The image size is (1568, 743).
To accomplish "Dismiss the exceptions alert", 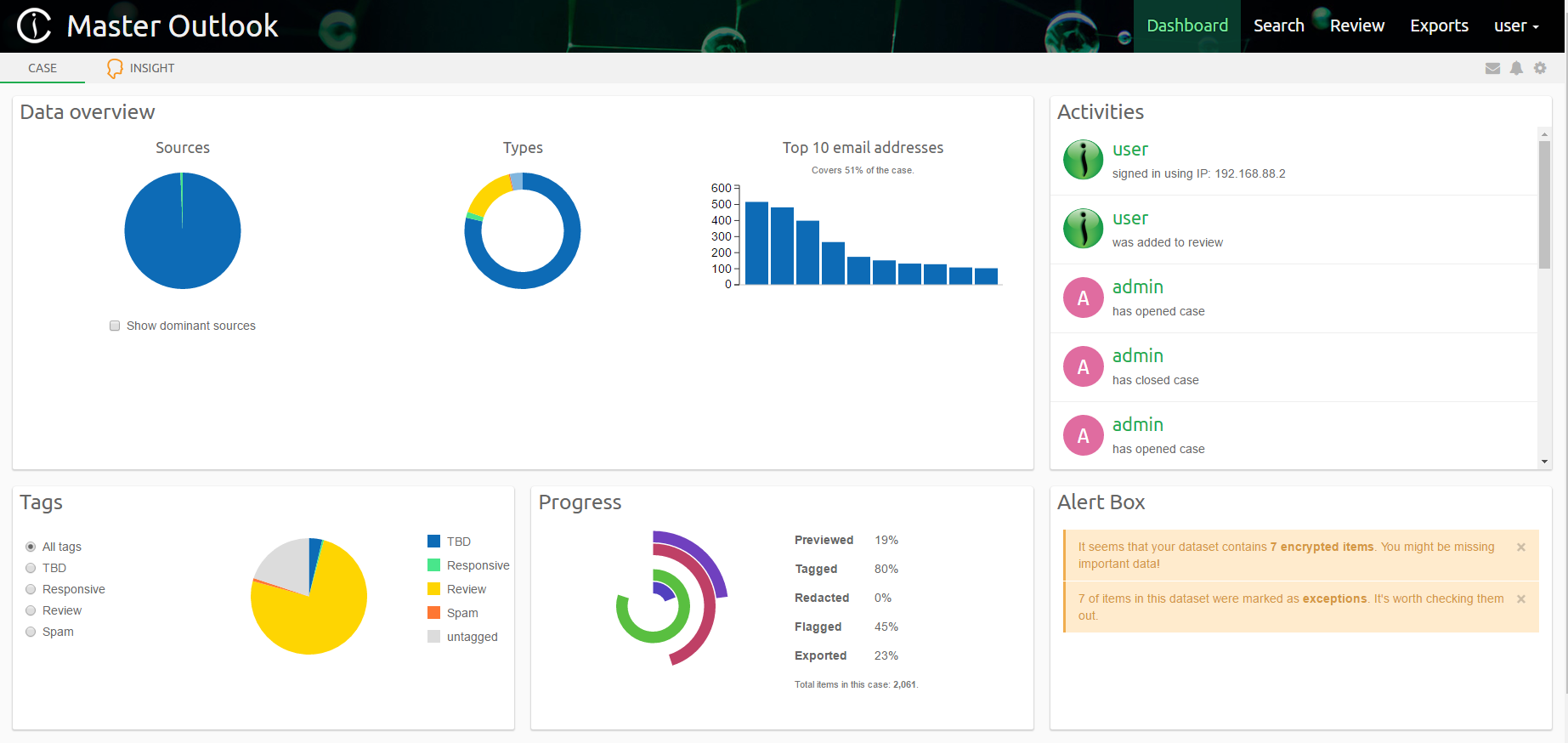I will click(x=1521, y=599).
